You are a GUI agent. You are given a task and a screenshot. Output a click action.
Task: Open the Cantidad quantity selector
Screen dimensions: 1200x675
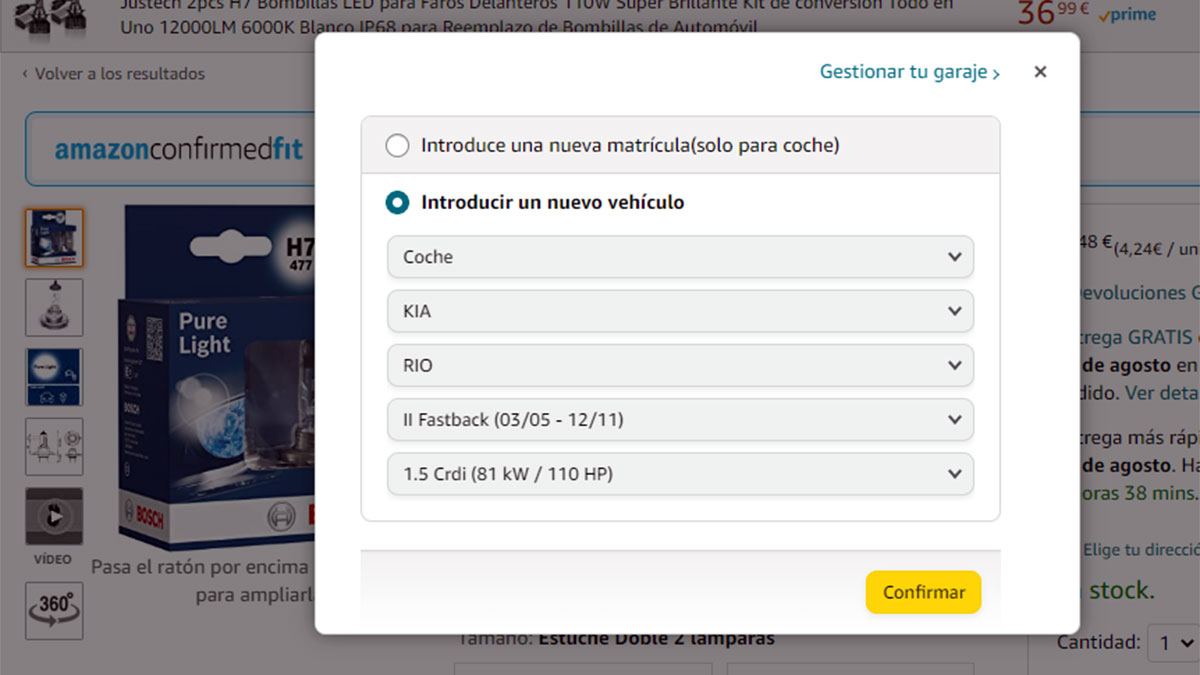click(1172, 642)
